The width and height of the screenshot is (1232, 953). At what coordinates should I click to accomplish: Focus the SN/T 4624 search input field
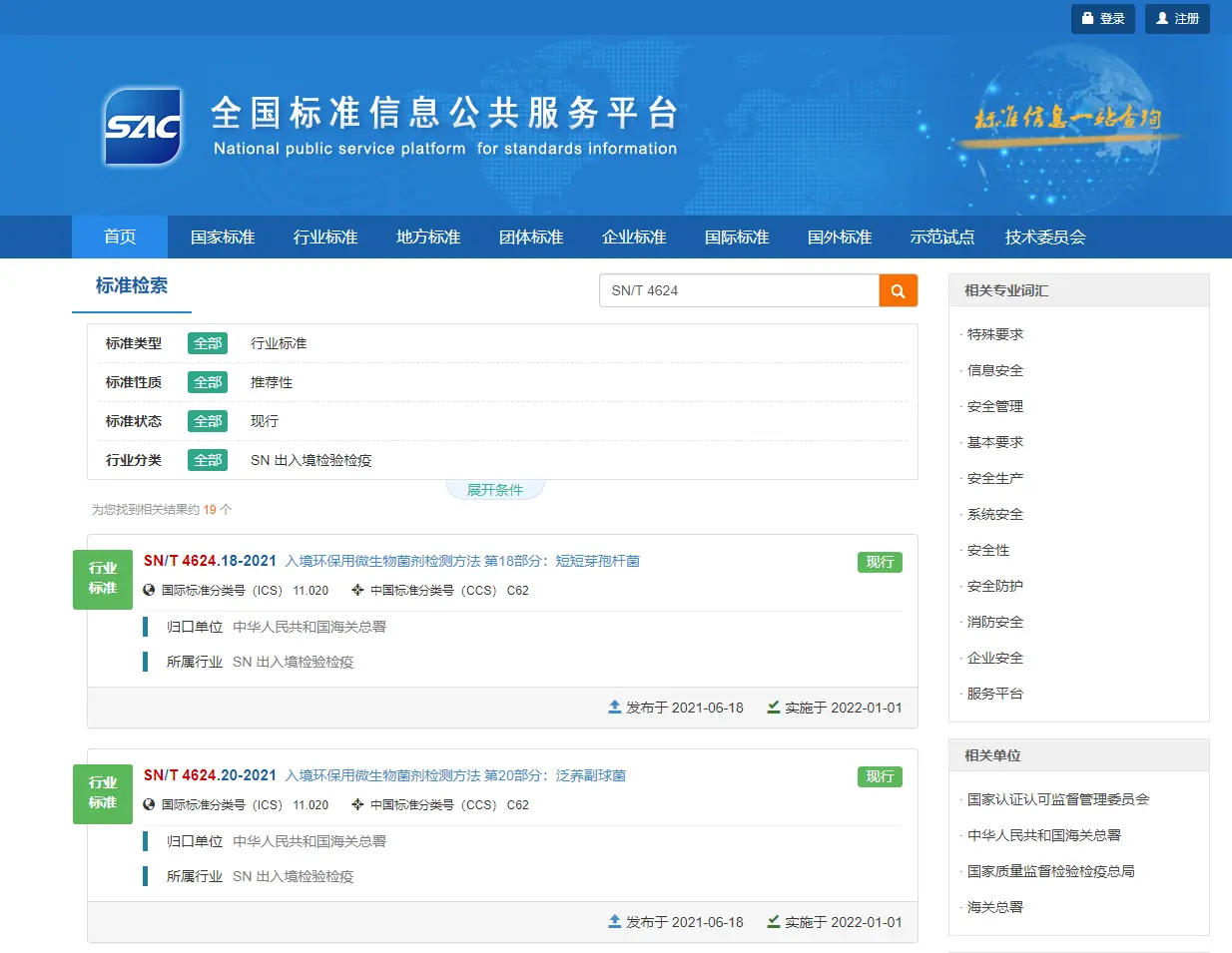pyautogui.click(x=739, y=290)
